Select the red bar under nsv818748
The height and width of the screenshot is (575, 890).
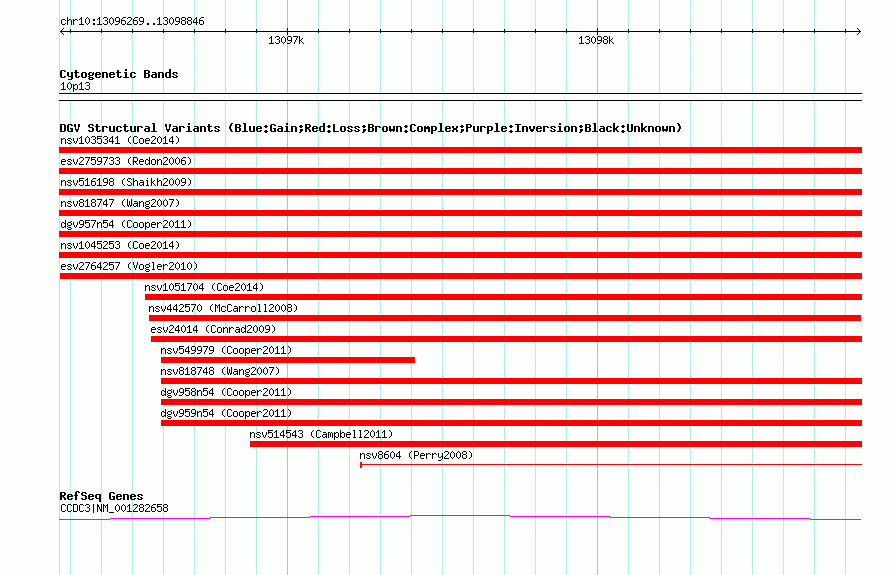click(x=511, y=381)
